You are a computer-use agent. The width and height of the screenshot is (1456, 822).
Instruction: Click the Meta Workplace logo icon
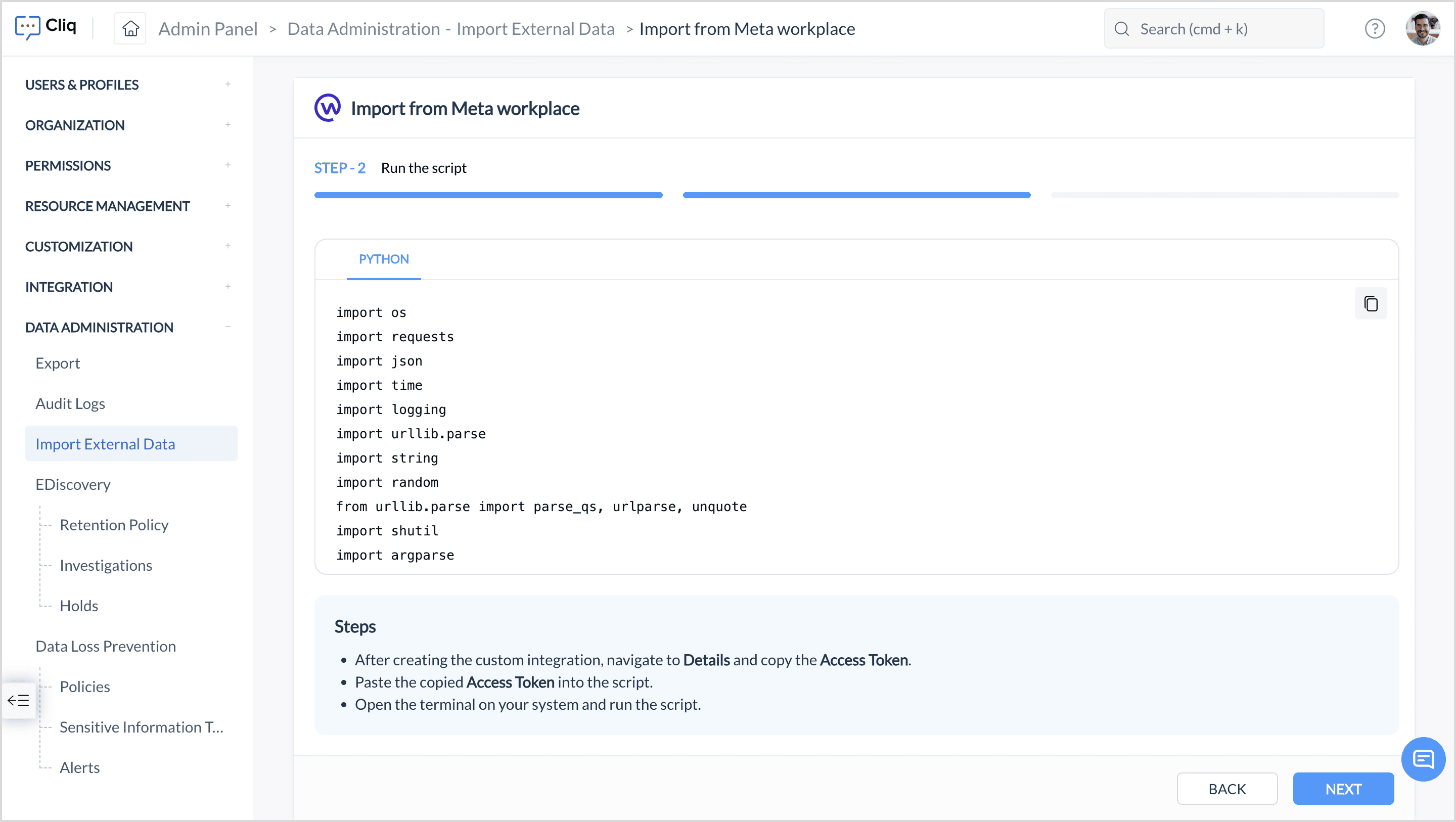328,108
